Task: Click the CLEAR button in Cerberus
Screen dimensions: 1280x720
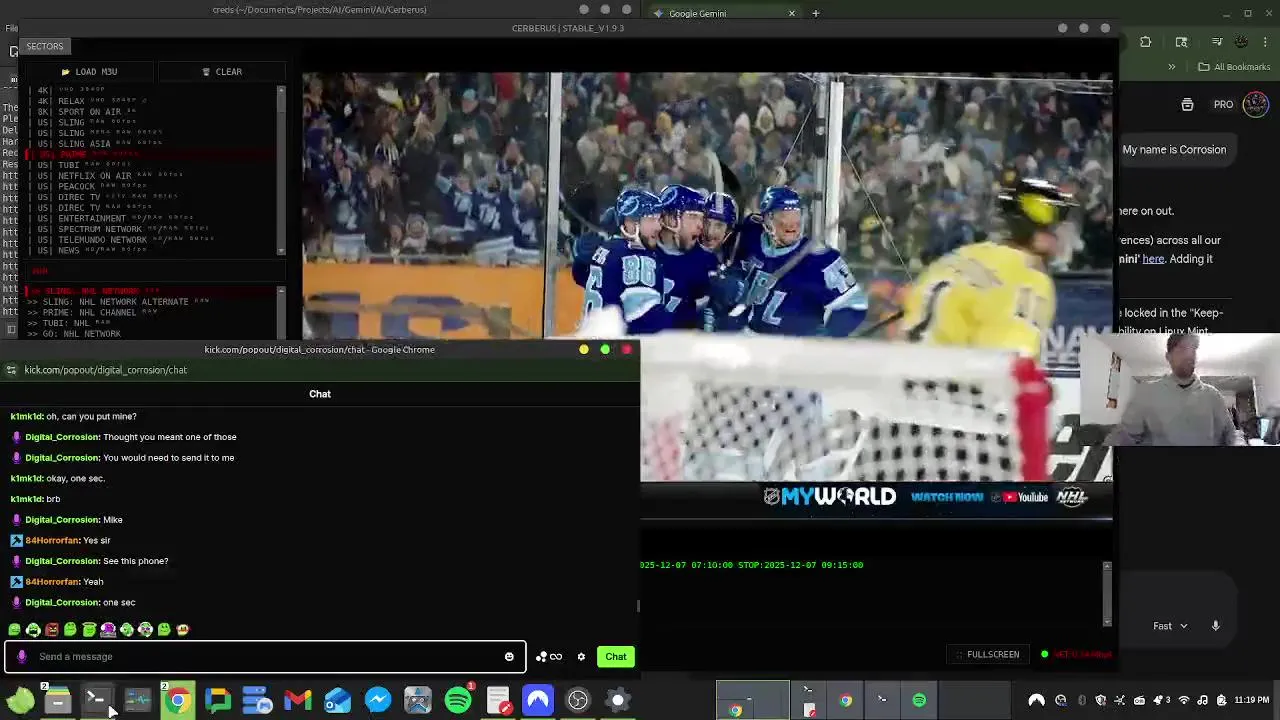Action: (222, 72)
